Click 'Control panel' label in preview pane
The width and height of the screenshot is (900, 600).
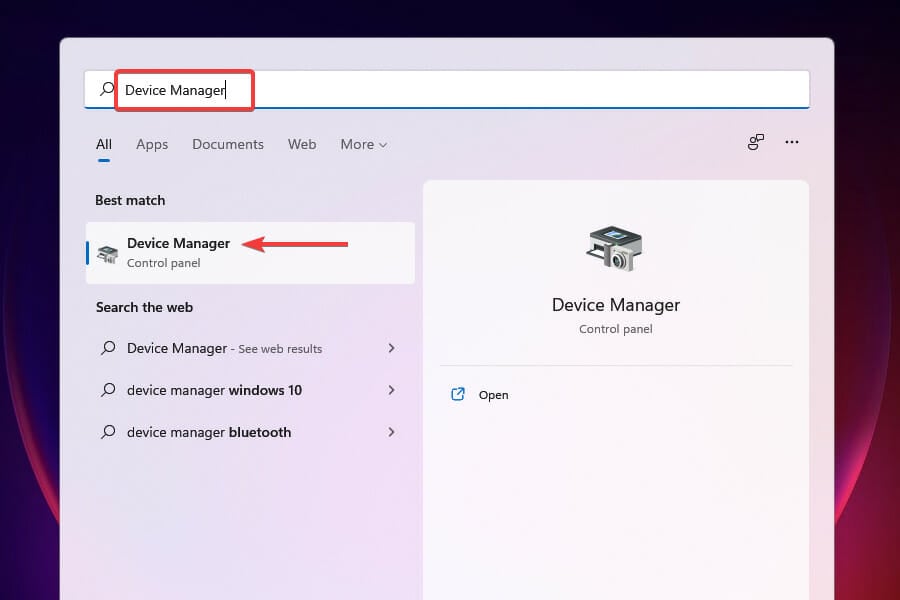(616, 329)
